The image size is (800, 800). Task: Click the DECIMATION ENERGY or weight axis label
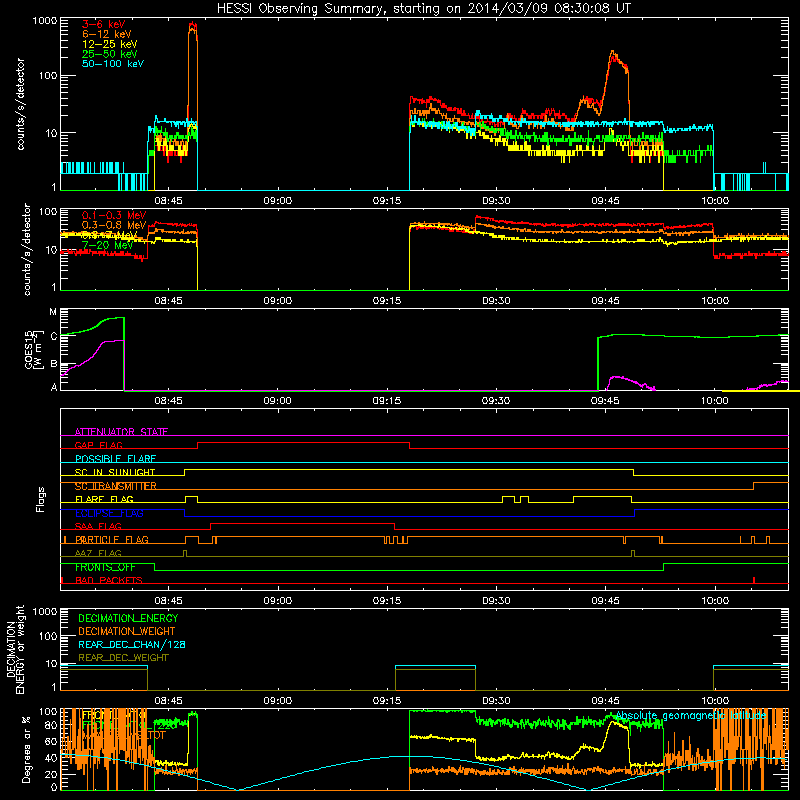pyautogui.click(x=15, y=649)
